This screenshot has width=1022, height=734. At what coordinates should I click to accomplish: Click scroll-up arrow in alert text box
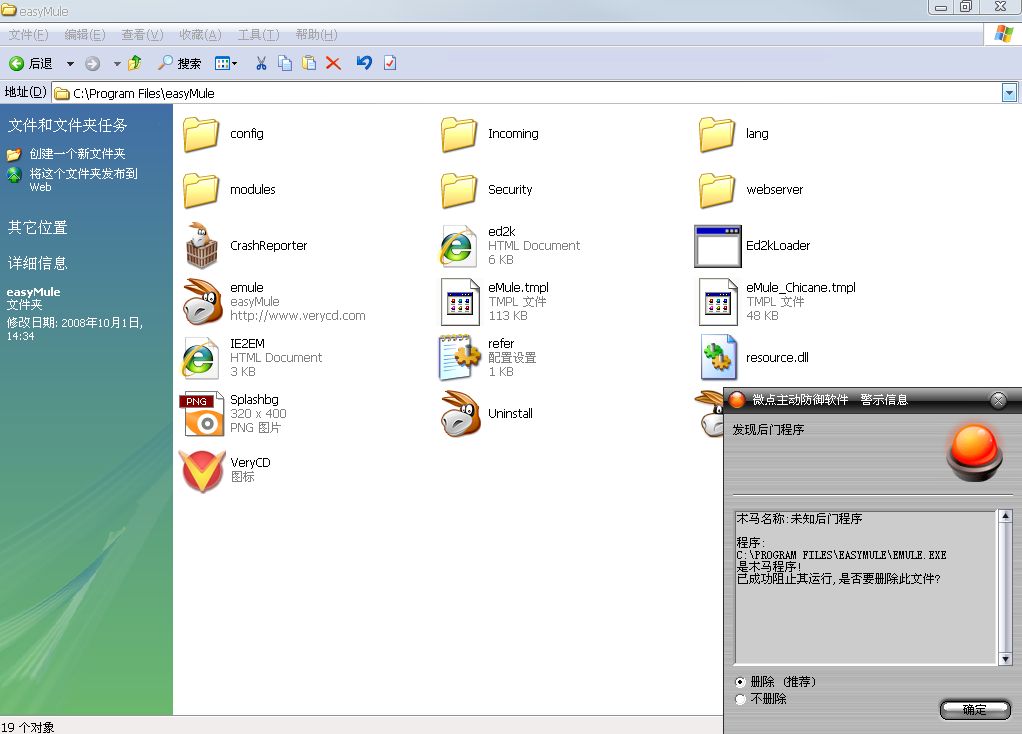[x=1006, y=516]
